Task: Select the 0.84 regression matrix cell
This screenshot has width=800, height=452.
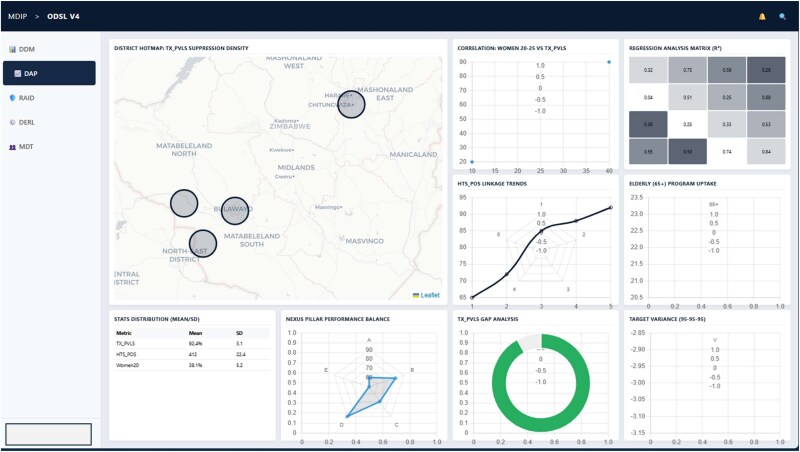Action: click(x=766, y=152)
